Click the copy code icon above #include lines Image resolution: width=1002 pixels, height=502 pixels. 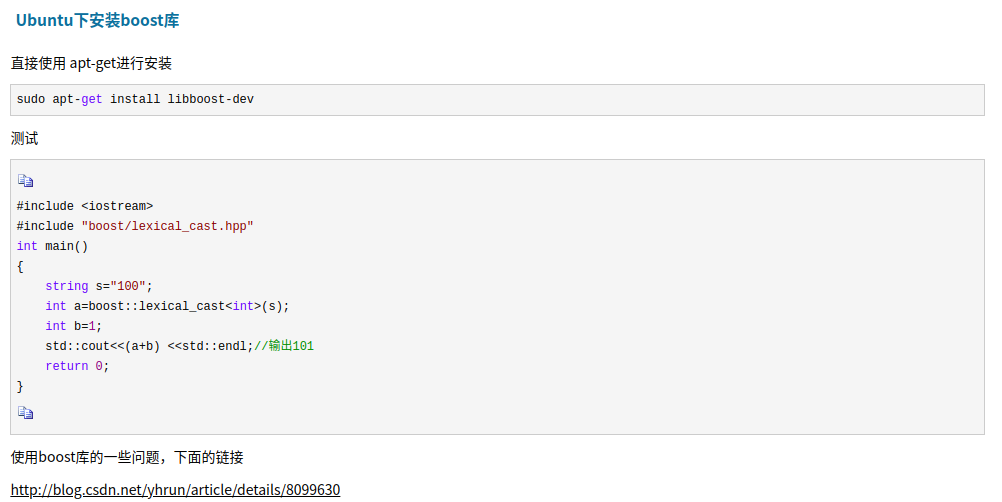(26, 181)
